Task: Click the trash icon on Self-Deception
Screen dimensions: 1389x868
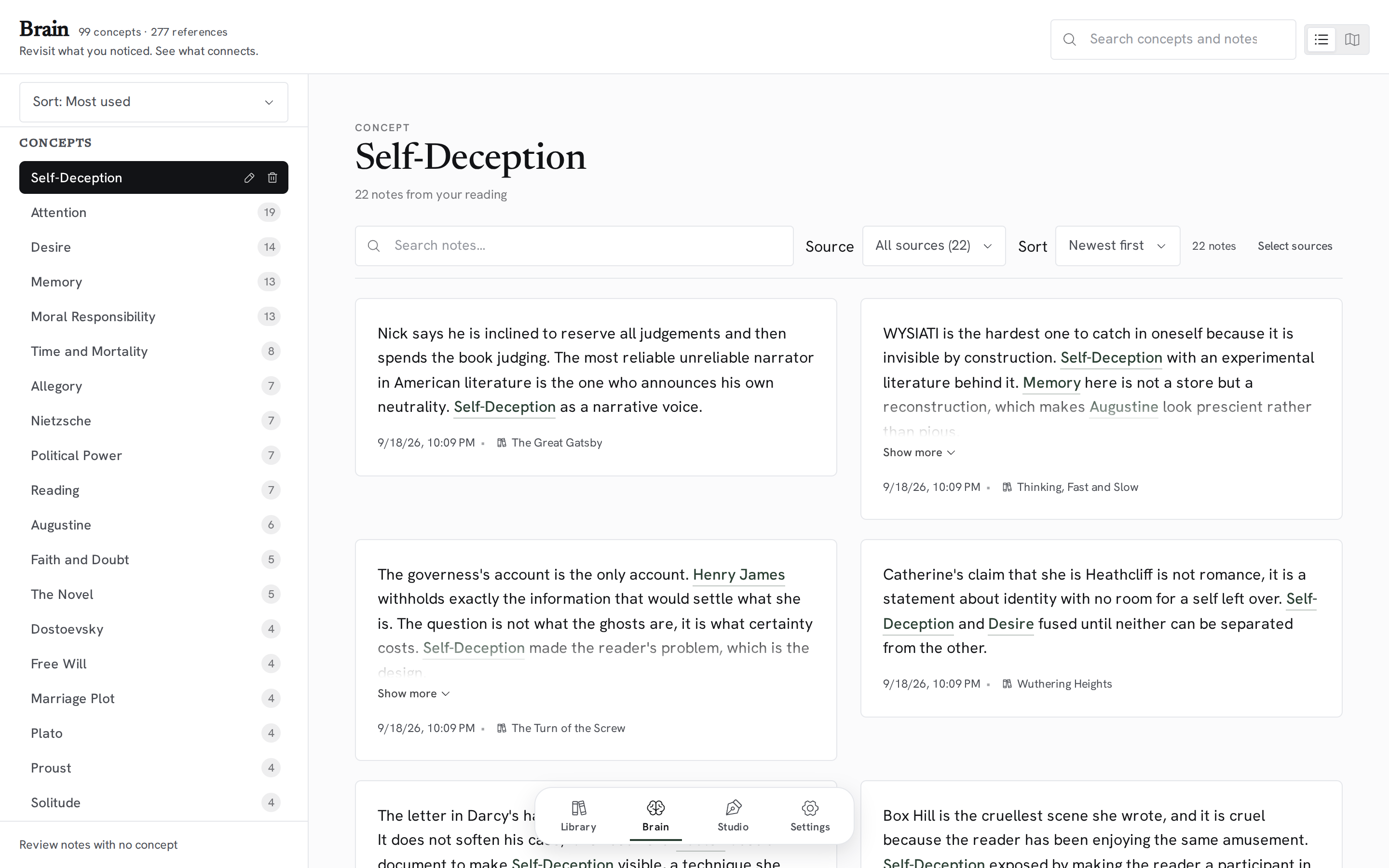Action: coord(272,178)
